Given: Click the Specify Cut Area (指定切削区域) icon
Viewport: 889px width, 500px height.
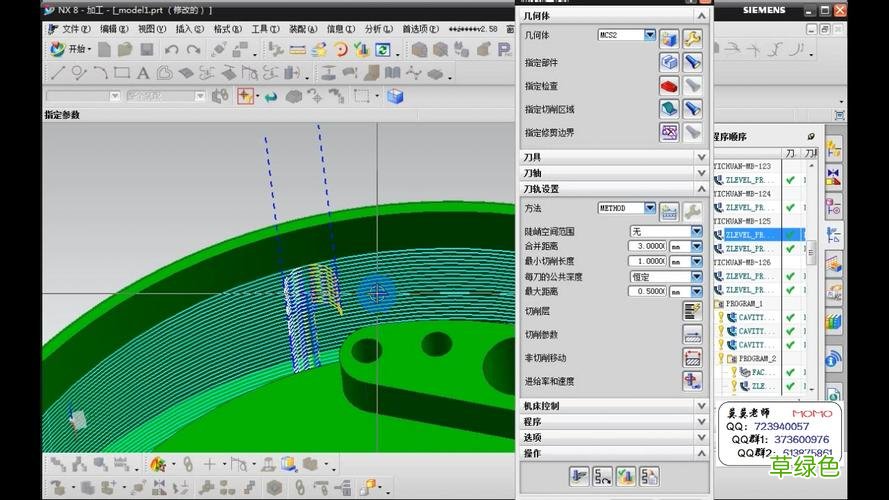Looking at the screenshot, I should point(669,109).
